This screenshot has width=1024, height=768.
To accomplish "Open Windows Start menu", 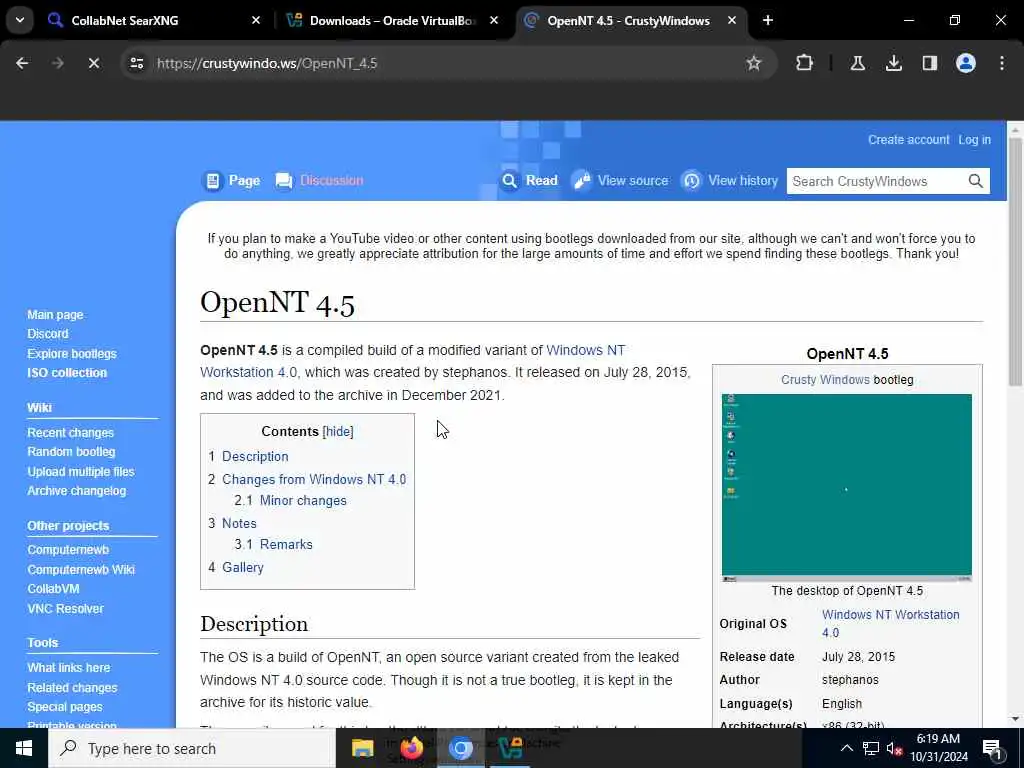I will (24, 748).
